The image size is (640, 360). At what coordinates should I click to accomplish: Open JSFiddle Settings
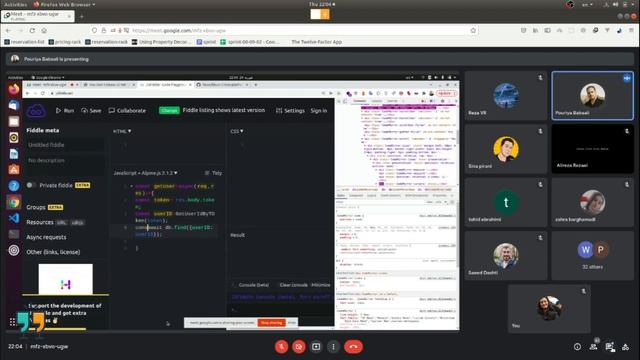coord(290,111)
